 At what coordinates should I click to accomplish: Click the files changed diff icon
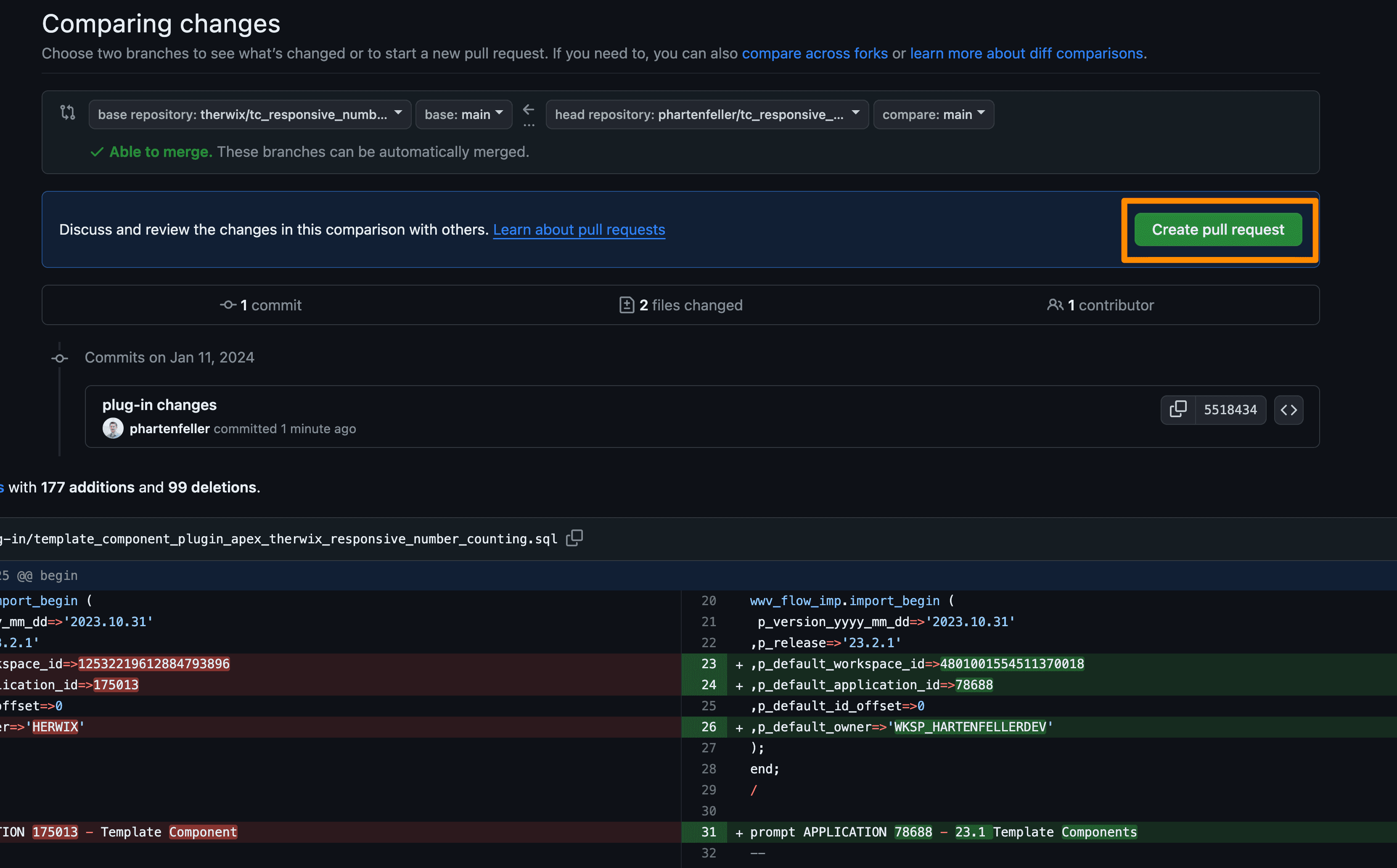tap(627, 305)
